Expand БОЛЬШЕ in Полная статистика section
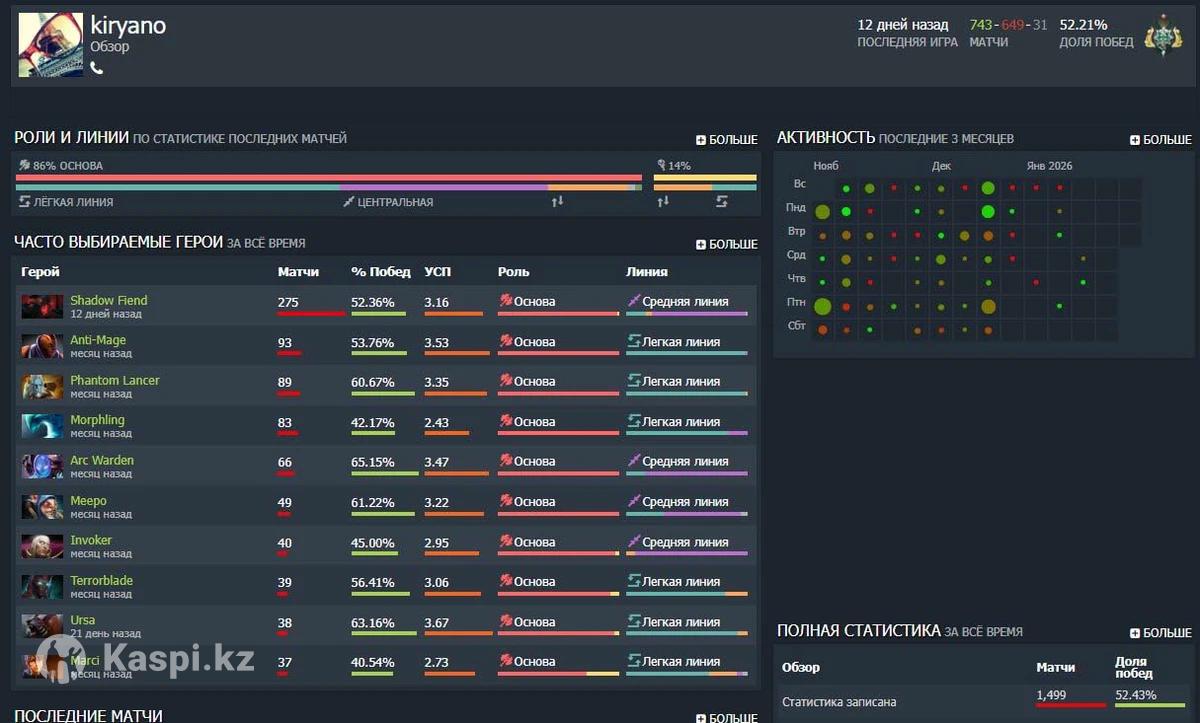Screen dimensions: 1200x723 1161,633
